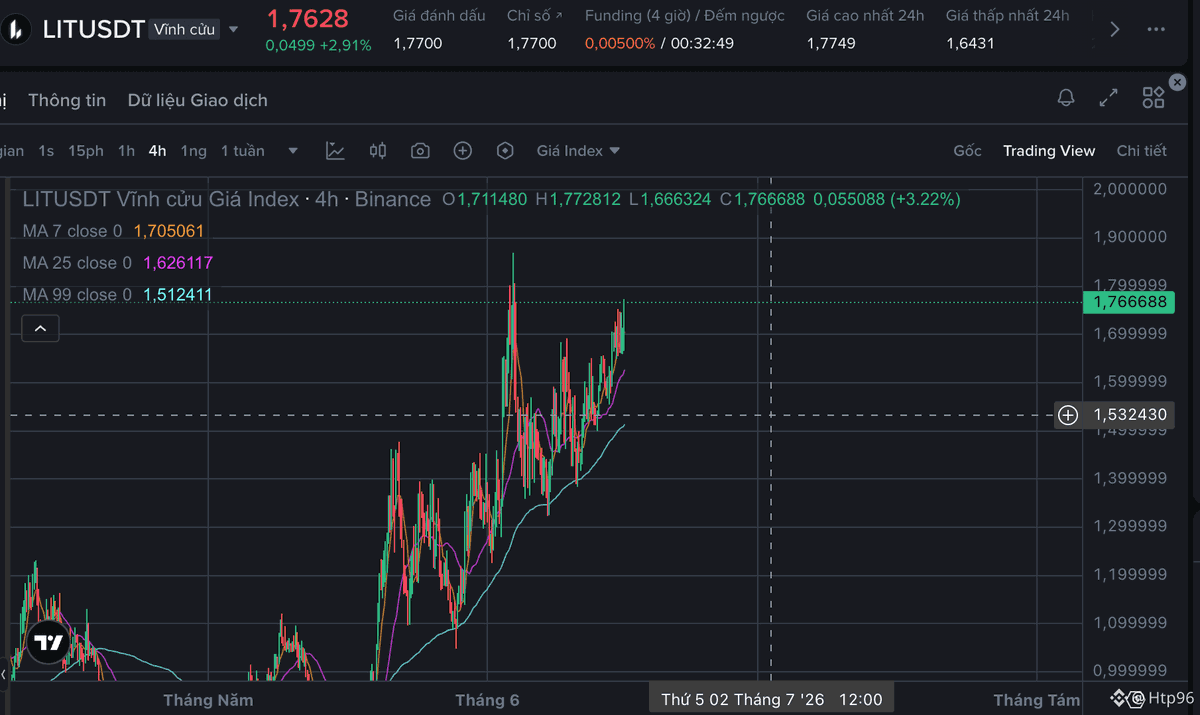
Task: Switch to the Gốc chart view
Action: tap(967, 151)
